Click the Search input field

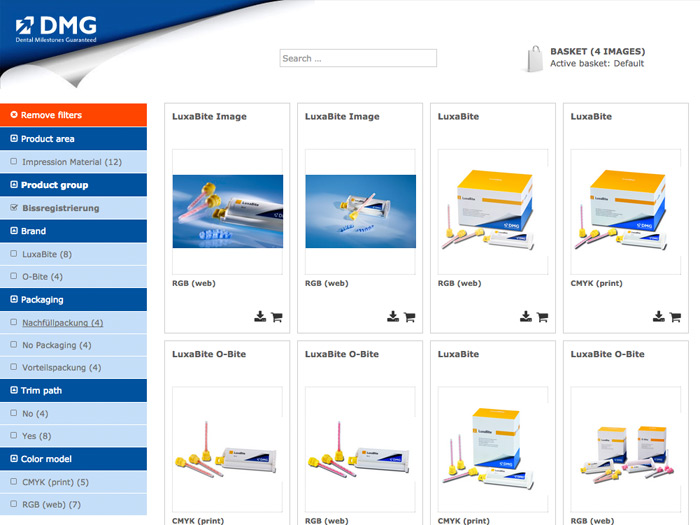click(x=358, y=58)
